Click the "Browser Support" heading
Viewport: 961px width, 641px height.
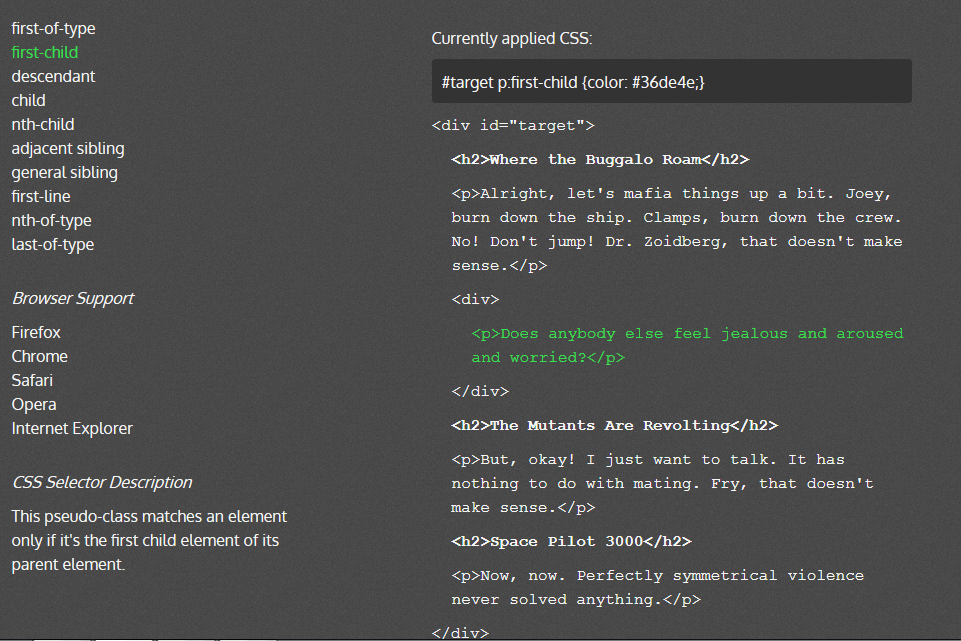74,298
